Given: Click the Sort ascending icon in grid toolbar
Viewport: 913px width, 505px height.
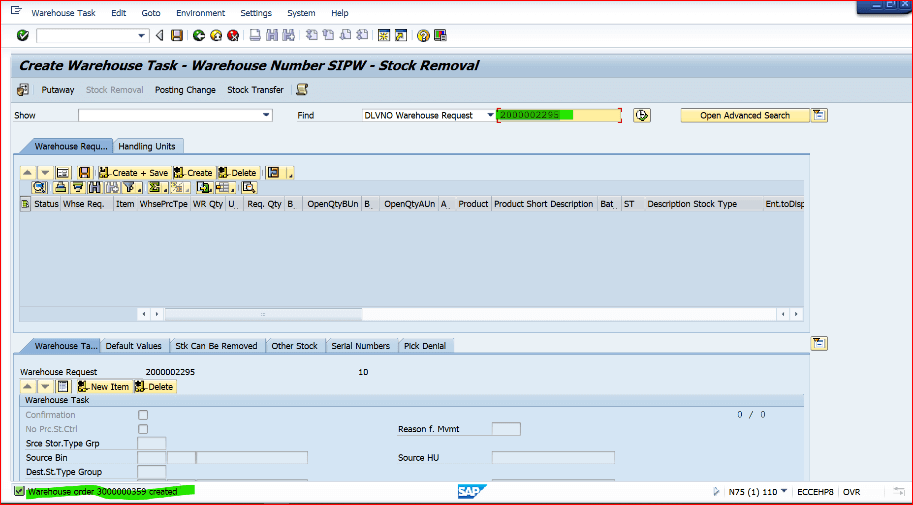Looking at the screenshot, I should (x=61, y=188).
